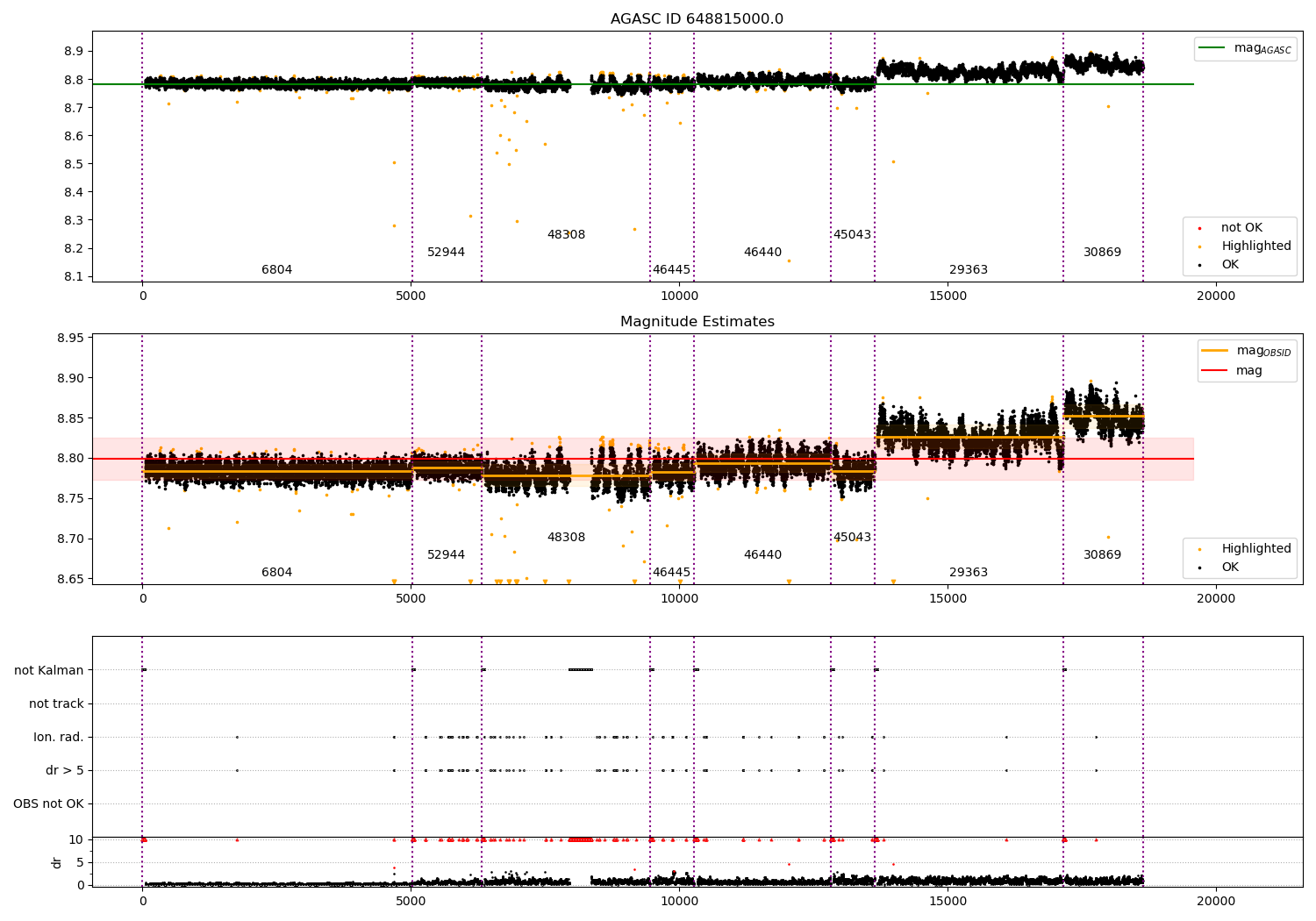Click the 8.65 tick on the middle plot y-axis
This screenshot has height=921, width=1316.
[x=70, y=579]
